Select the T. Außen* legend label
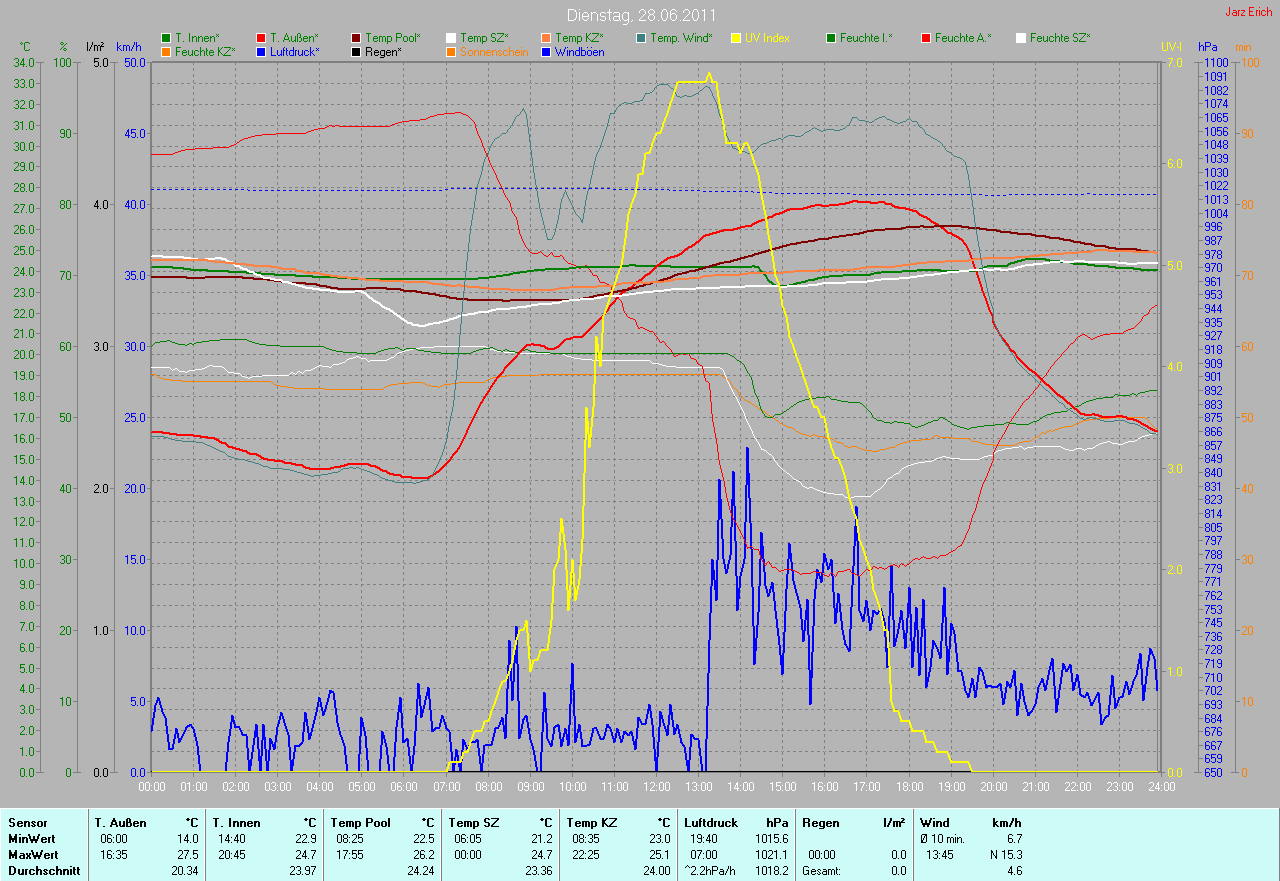1280x881 pixels. [294, 38]
